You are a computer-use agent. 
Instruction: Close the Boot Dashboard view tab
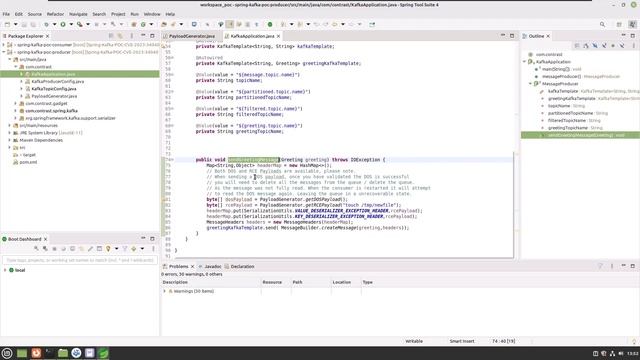[45, 239]
